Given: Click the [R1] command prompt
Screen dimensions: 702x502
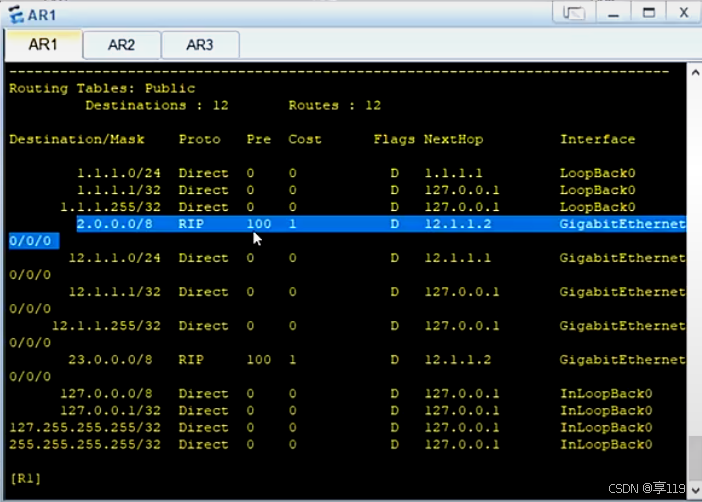Looking at the screenshot, I should coord(26,478).
